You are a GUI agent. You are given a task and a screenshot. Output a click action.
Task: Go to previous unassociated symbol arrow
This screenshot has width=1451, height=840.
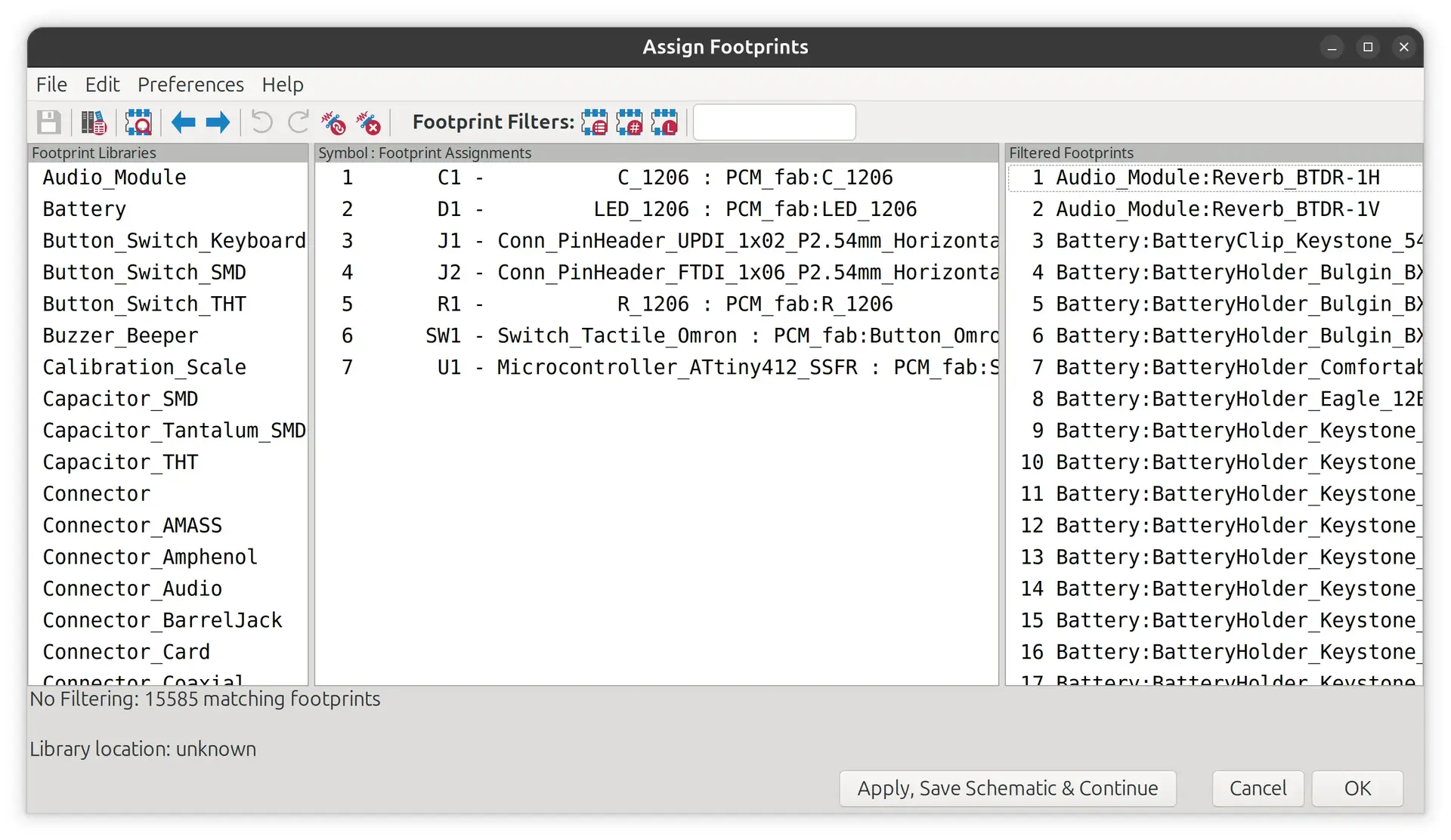coord(183,122)
